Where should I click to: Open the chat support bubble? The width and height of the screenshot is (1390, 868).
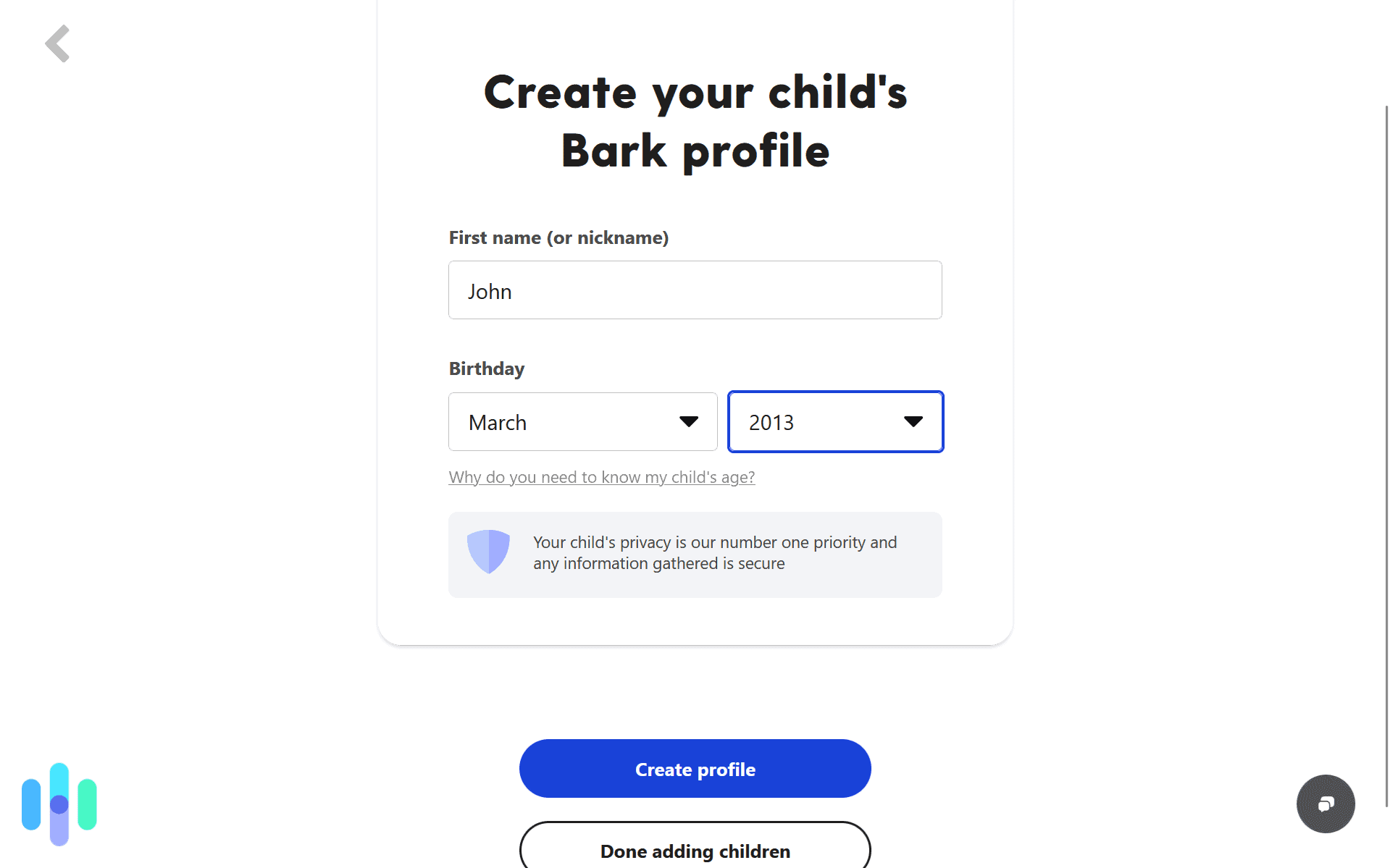coord(1325,804)
